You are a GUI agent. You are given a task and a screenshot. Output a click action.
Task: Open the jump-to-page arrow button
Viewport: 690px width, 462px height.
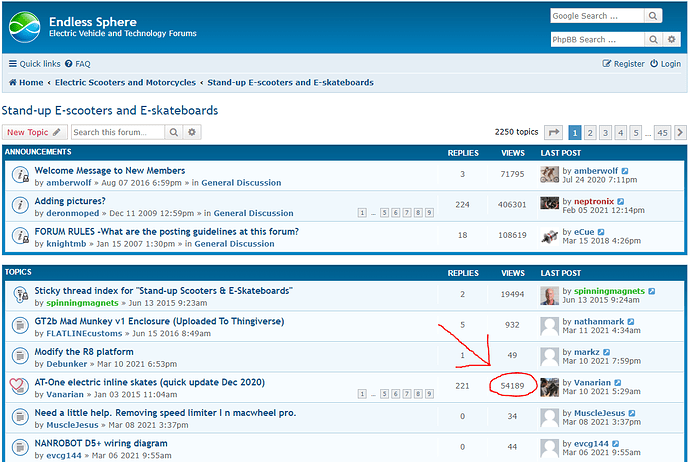554,132
